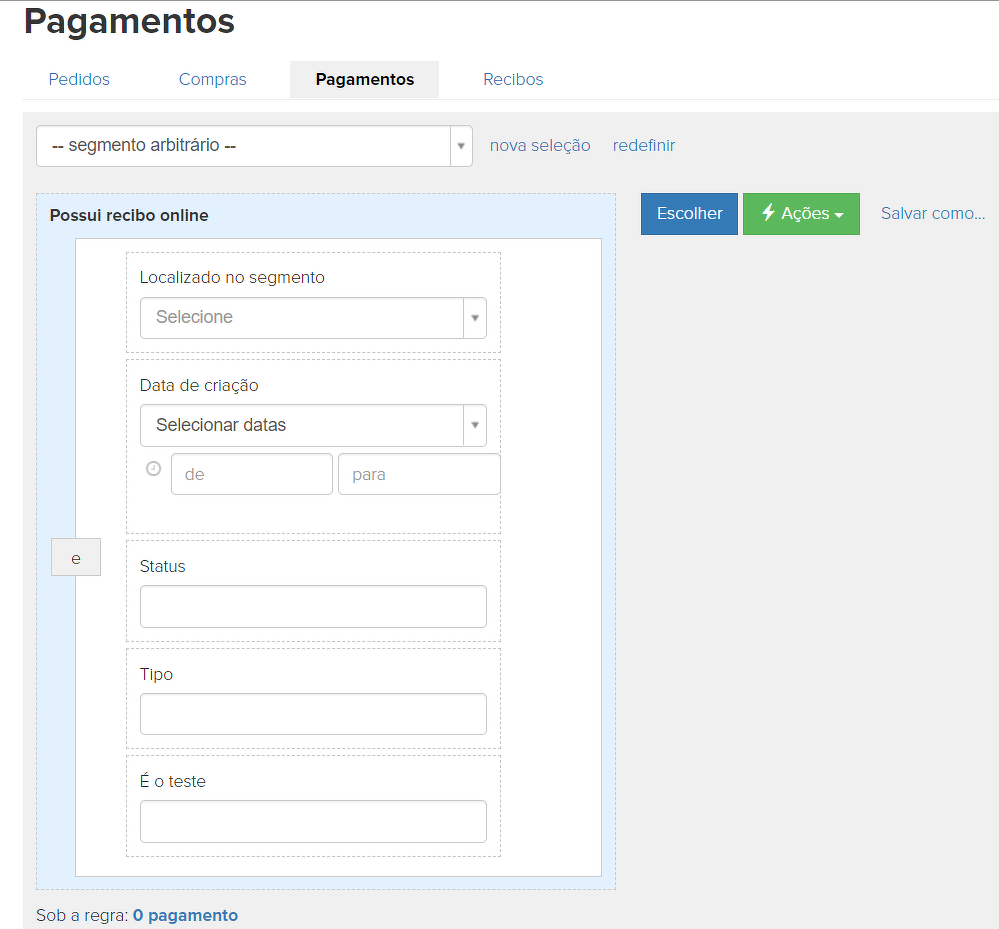Expand the segmento arbitrário dropdown
This screenshot has height=929, width=999.
254,146
